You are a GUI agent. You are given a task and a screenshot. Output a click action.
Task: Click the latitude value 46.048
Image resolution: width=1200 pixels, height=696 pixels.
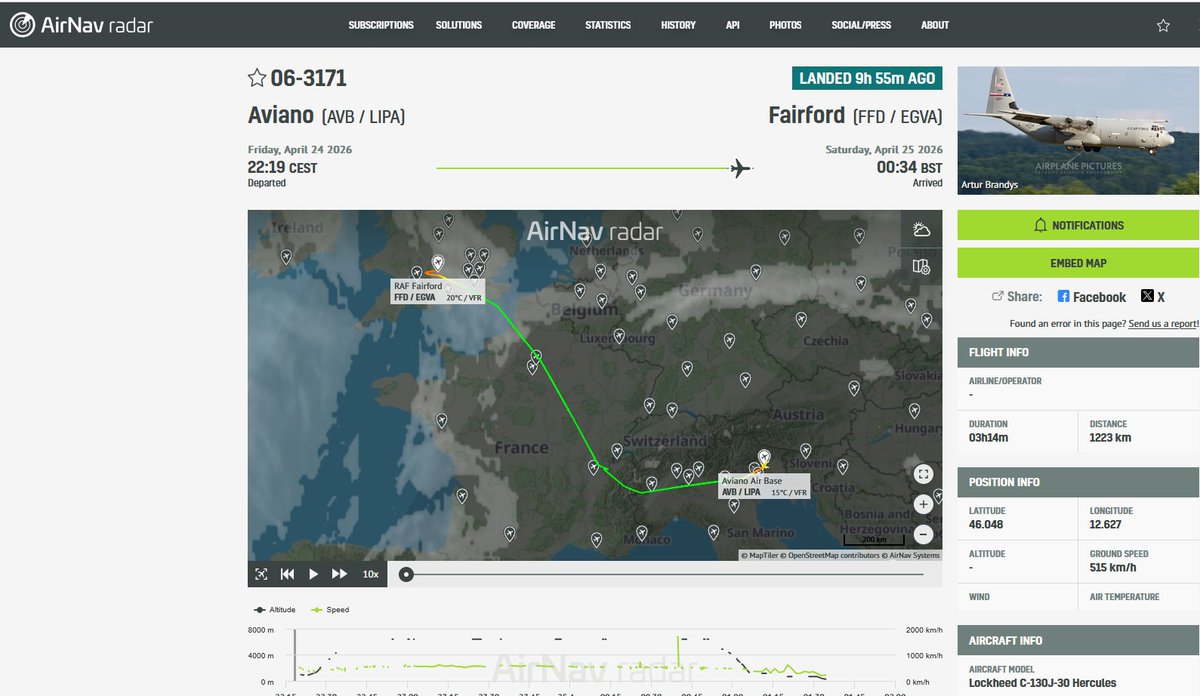(x=986, y=524)
